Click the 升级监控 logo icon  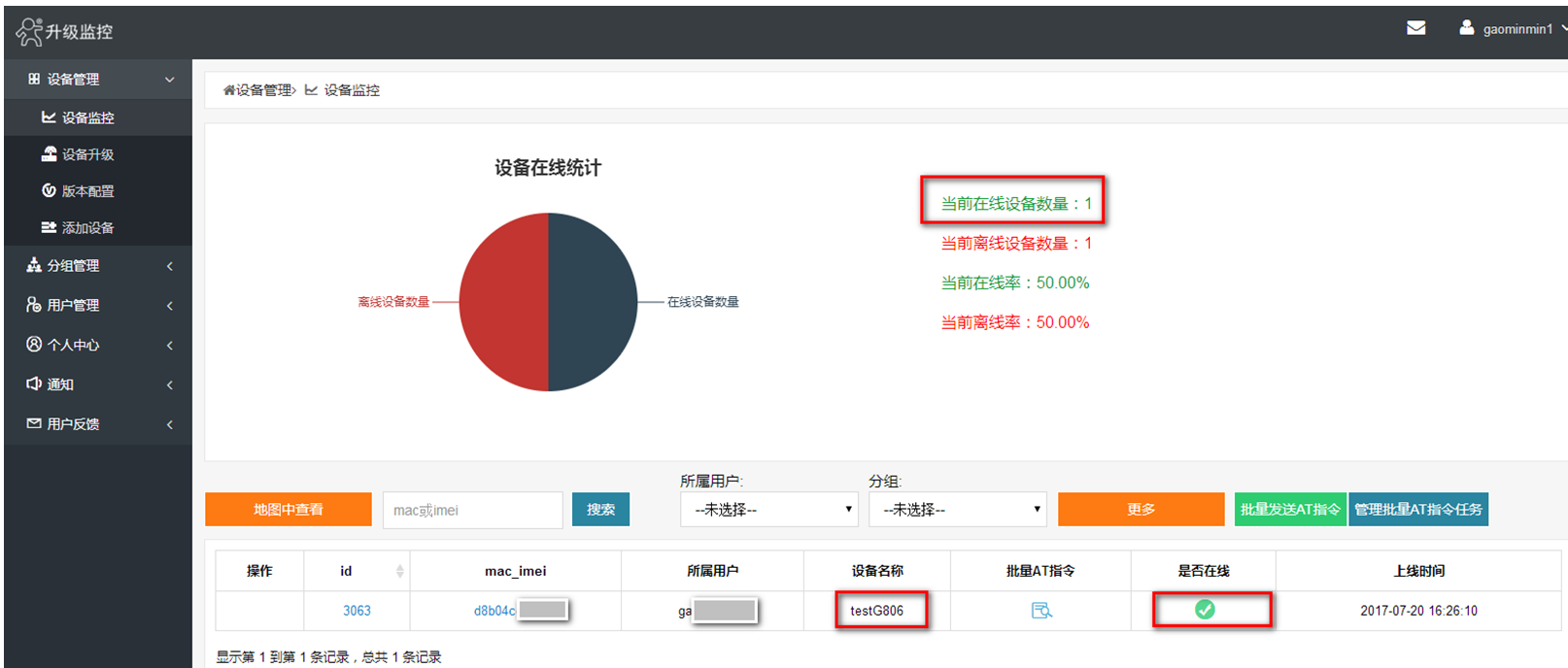(x=29, y=31)
